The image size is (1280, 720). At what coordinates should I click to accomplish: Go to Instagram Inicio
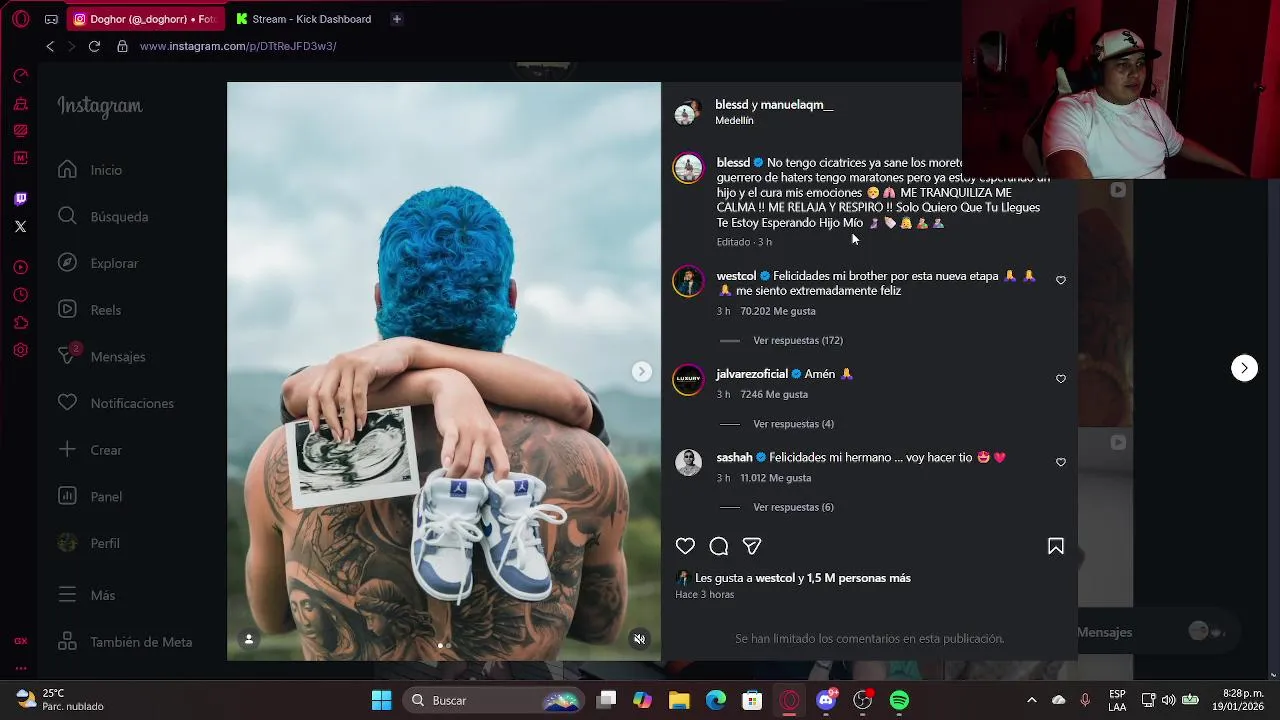point(90,170)
